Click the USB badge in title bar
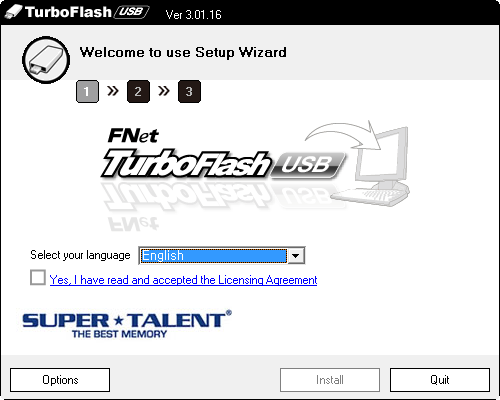Screen dimensions: 500x400 [x=131, y=12]
